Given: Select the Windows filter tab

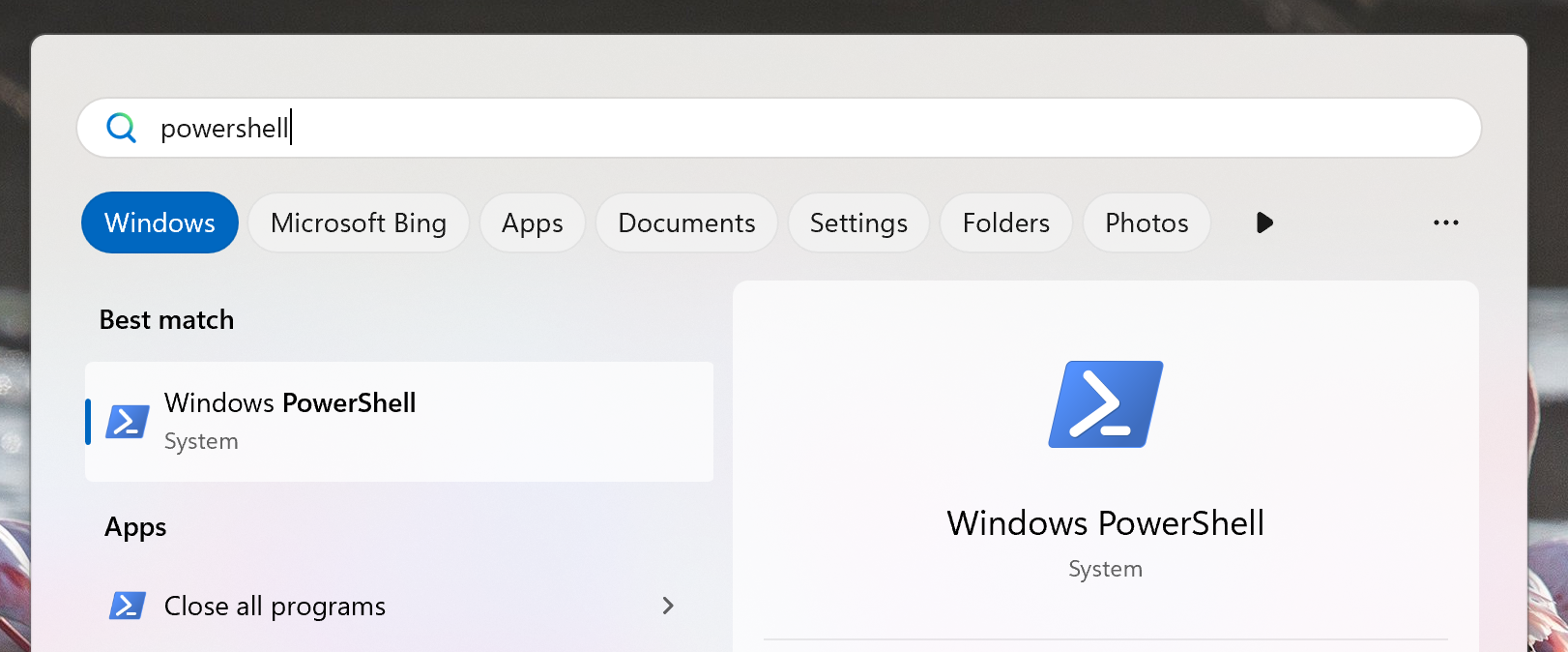Looking at the screenshot, I should pyautogui.click(x=160, y=222).
